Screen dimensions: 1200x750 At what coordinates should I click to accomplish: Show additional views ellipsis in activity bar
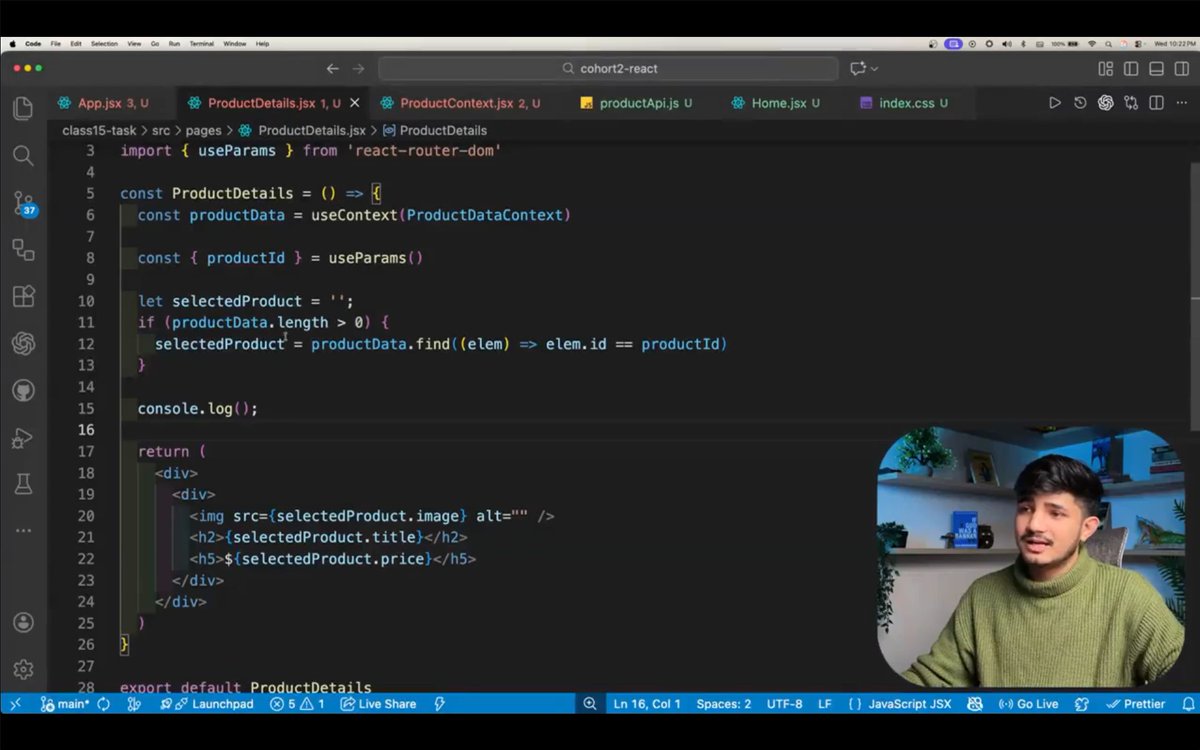(x=23, y=530)
